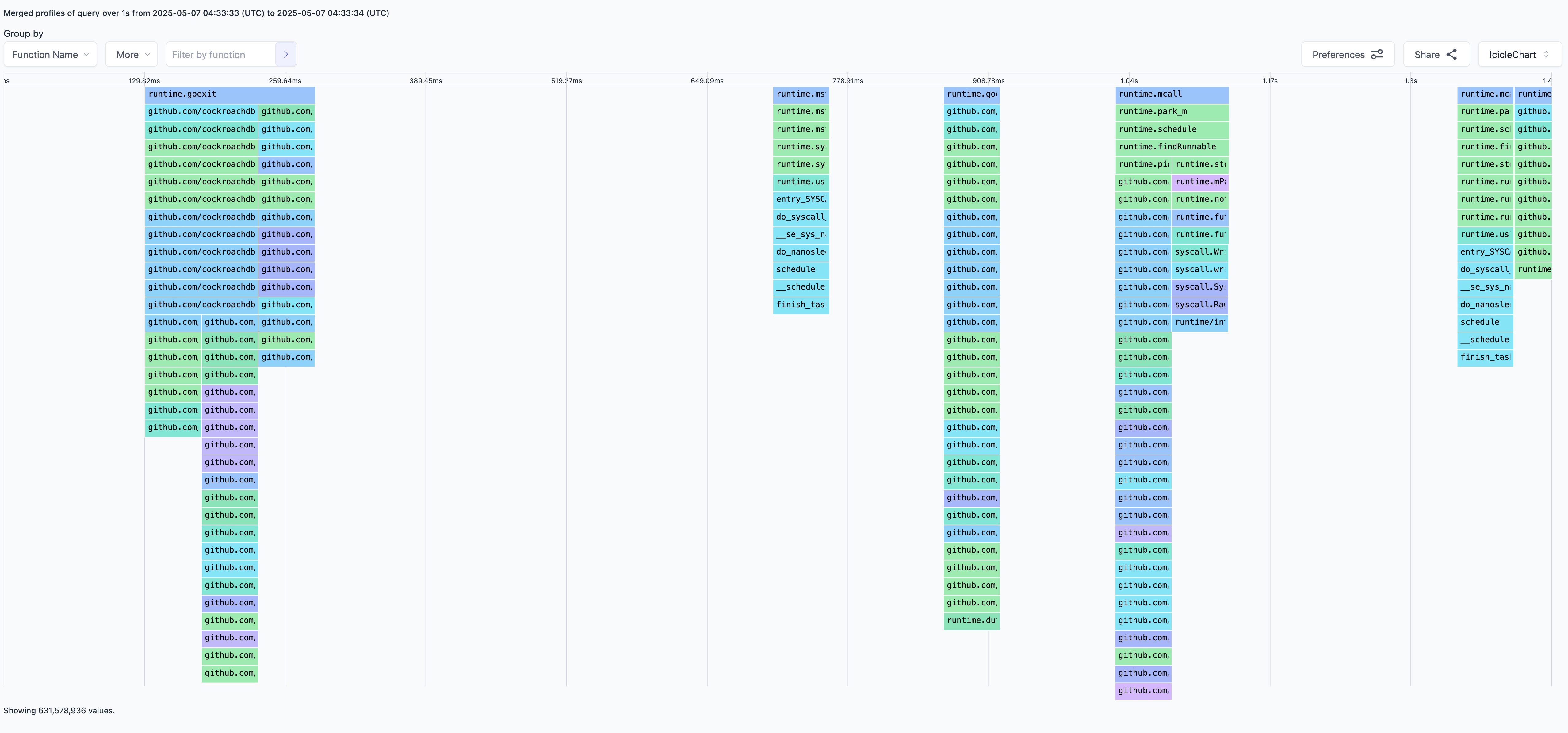Screen dimensions: 1568x733
Task: Click the IcicleChart chevron icon
Action: click(1550, 54)
